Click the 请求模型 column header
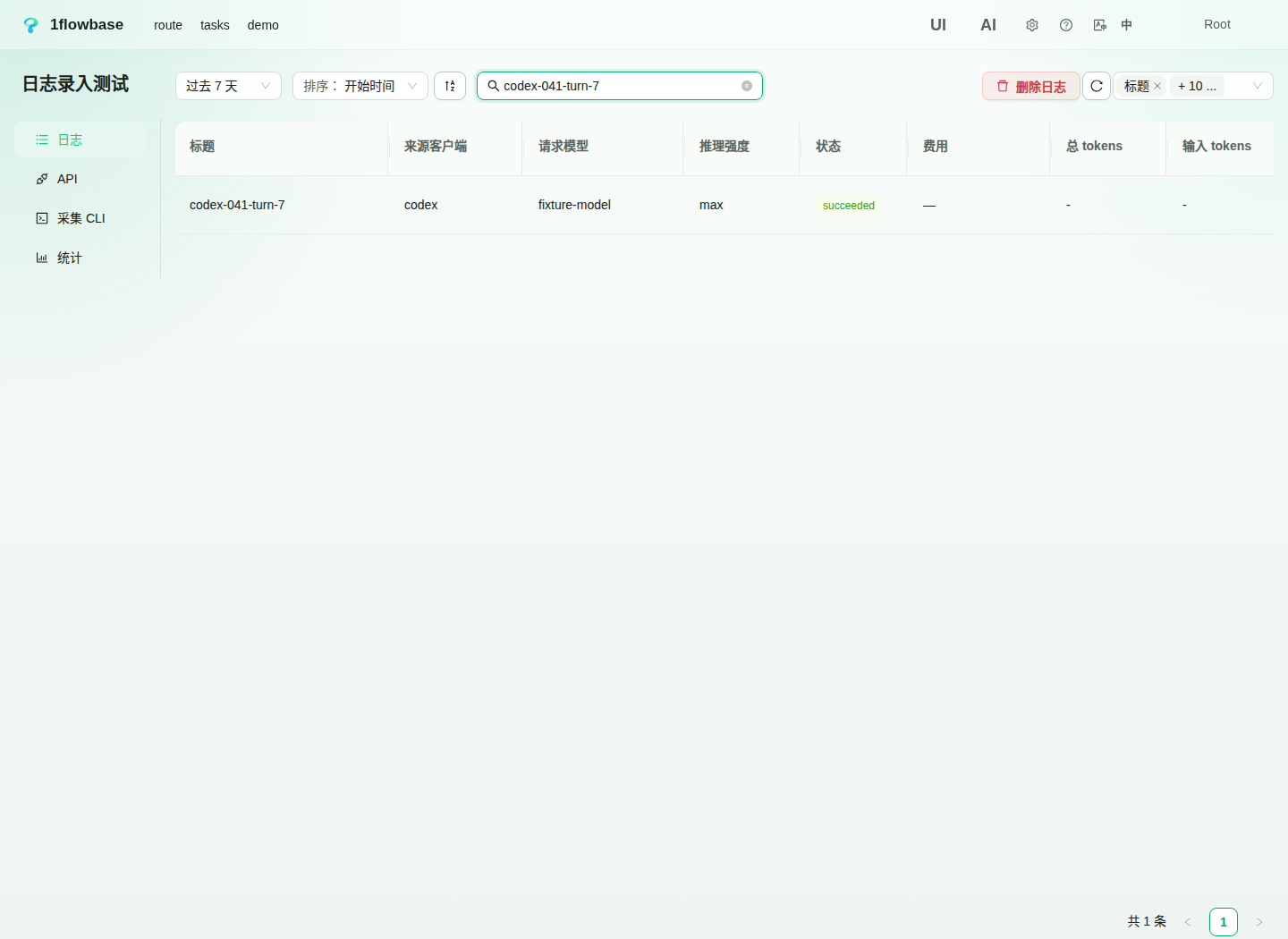1288x939 pixels. tap(603, 147)
